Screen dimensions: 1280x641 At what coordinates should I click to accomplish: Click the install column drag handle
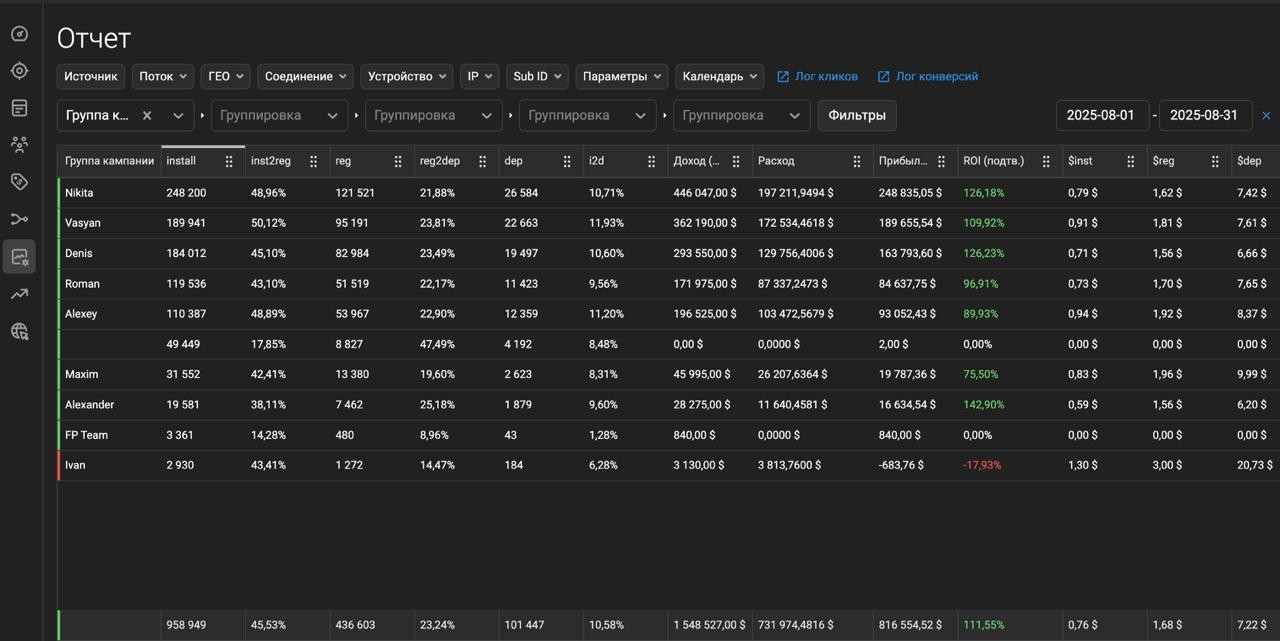point(229,161)
